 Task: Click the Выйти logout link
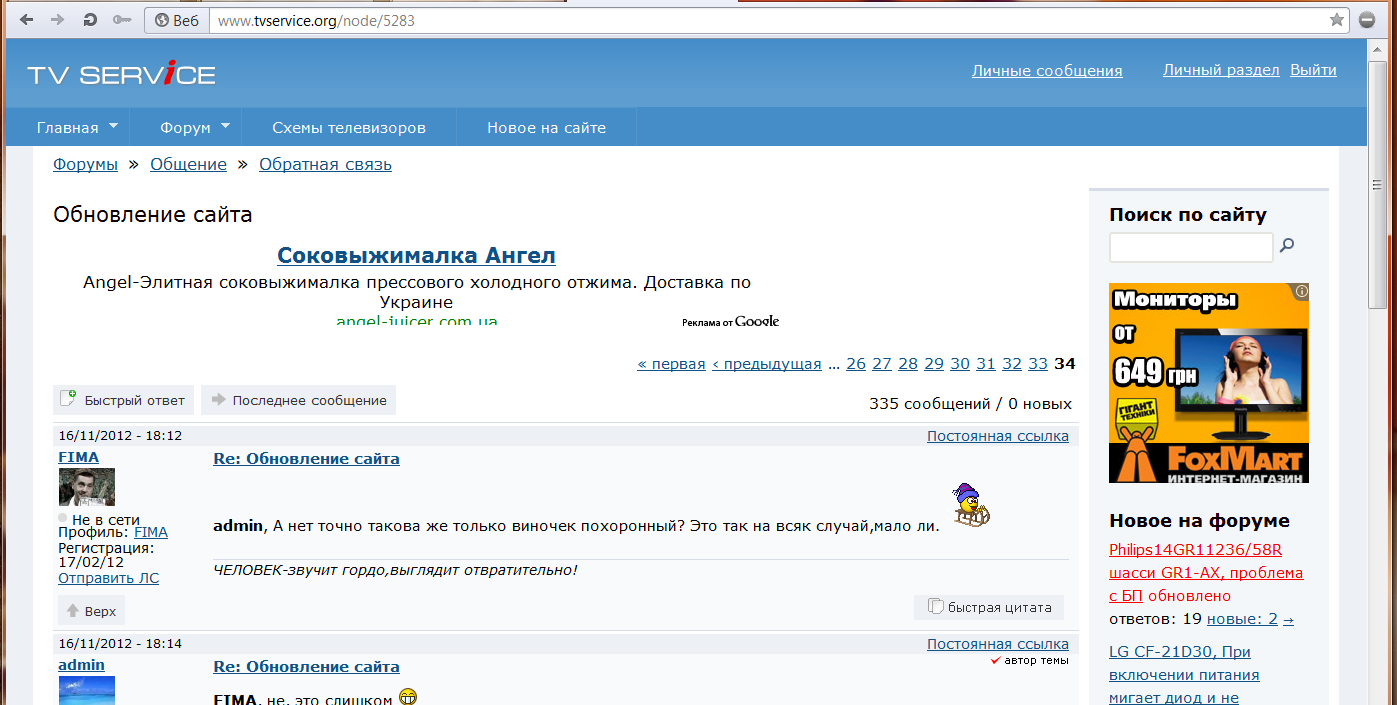(1313, 70)
